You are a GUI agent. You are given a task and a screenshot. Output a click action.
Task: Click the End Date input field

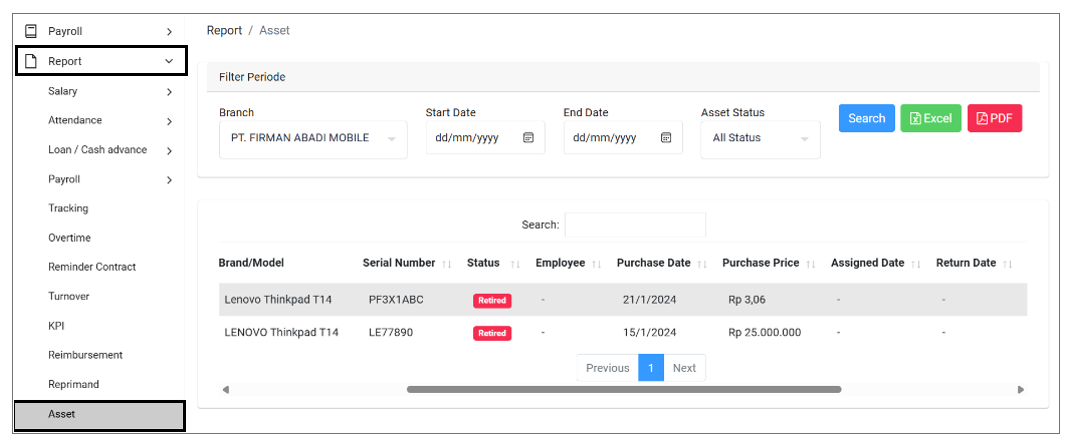pos(623,138)
